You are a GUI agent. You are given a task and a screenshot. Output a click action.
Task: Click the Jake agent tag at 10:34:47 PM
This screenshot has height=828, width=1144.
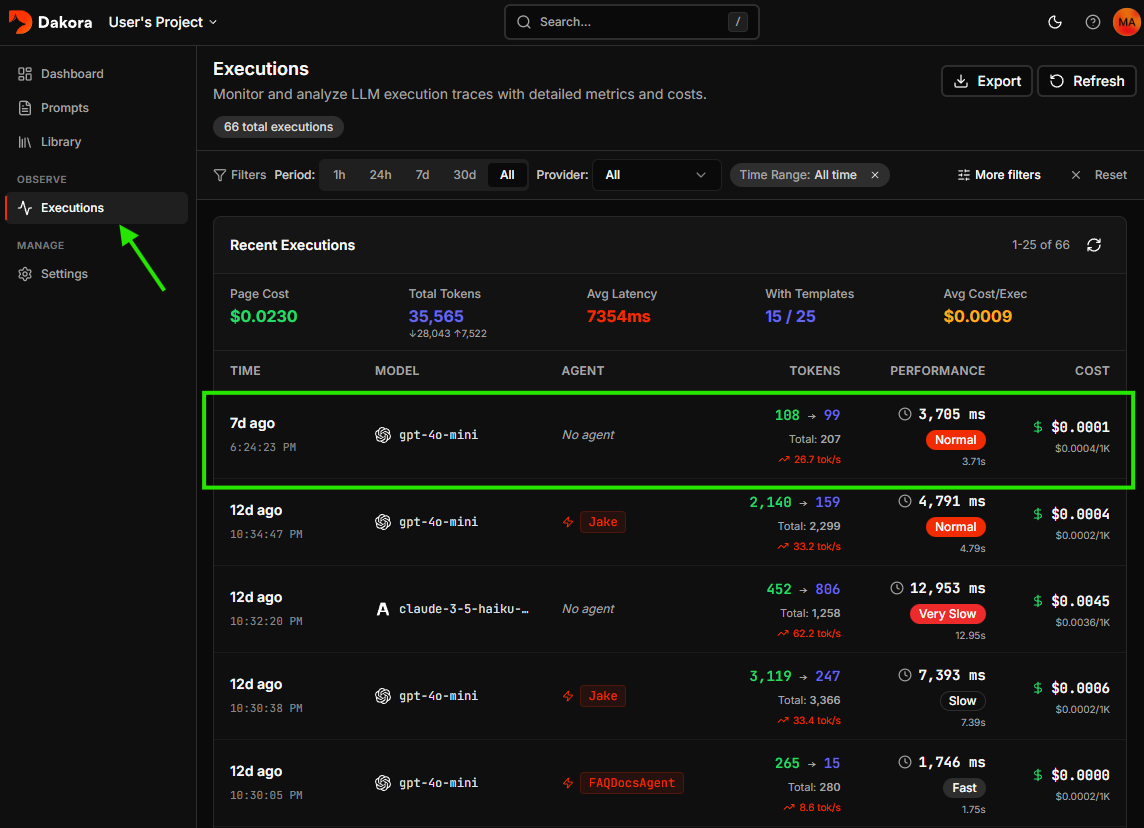(603, 522)
